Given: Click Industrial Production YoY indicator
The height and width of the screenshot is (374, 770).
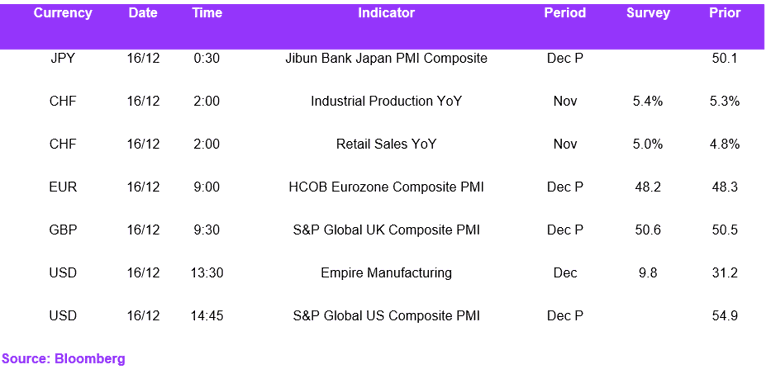Looking at the screenshot, I should click(x=386, y=101).
